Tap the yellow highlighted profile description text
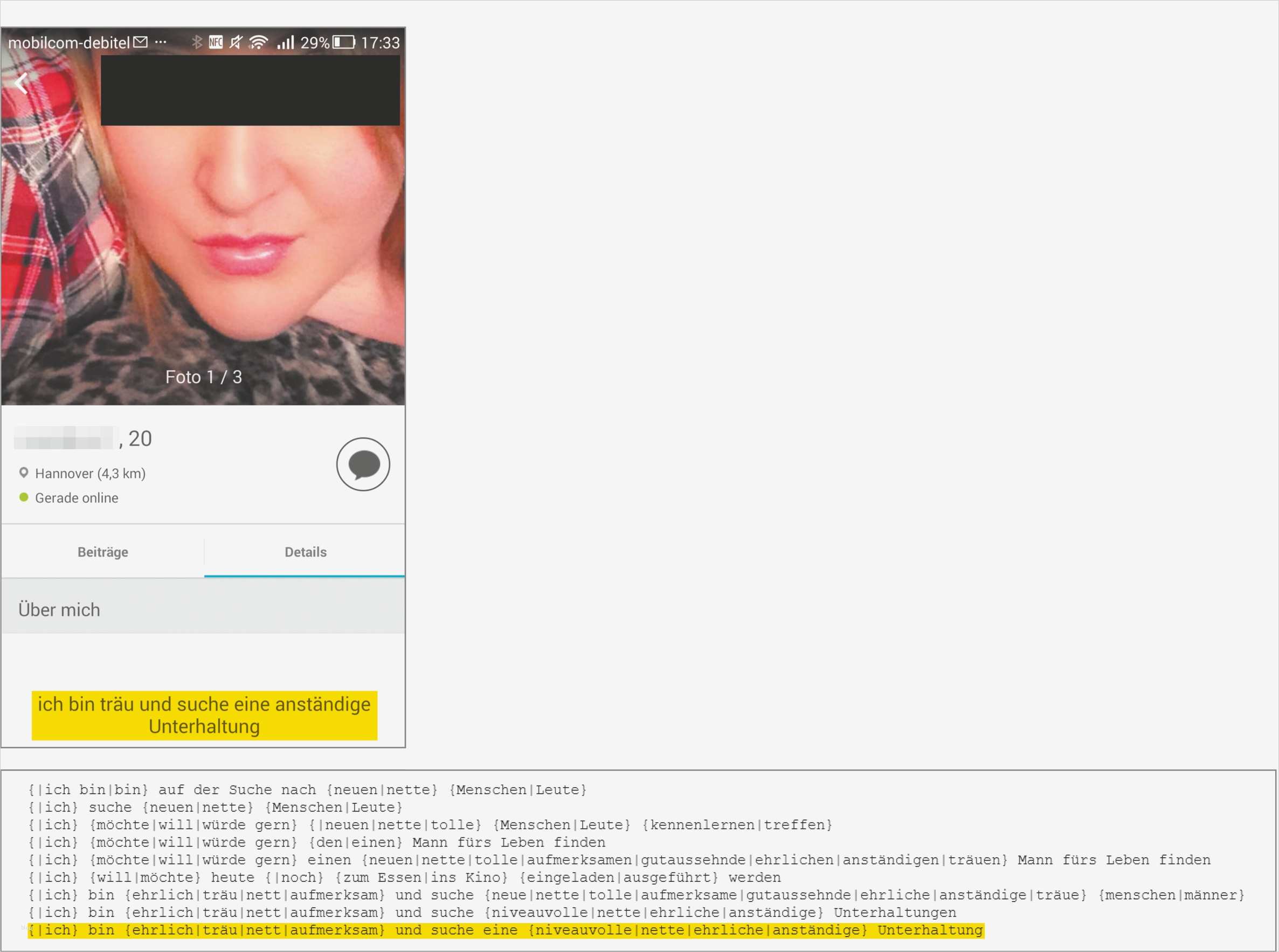 tap(204, 715)
